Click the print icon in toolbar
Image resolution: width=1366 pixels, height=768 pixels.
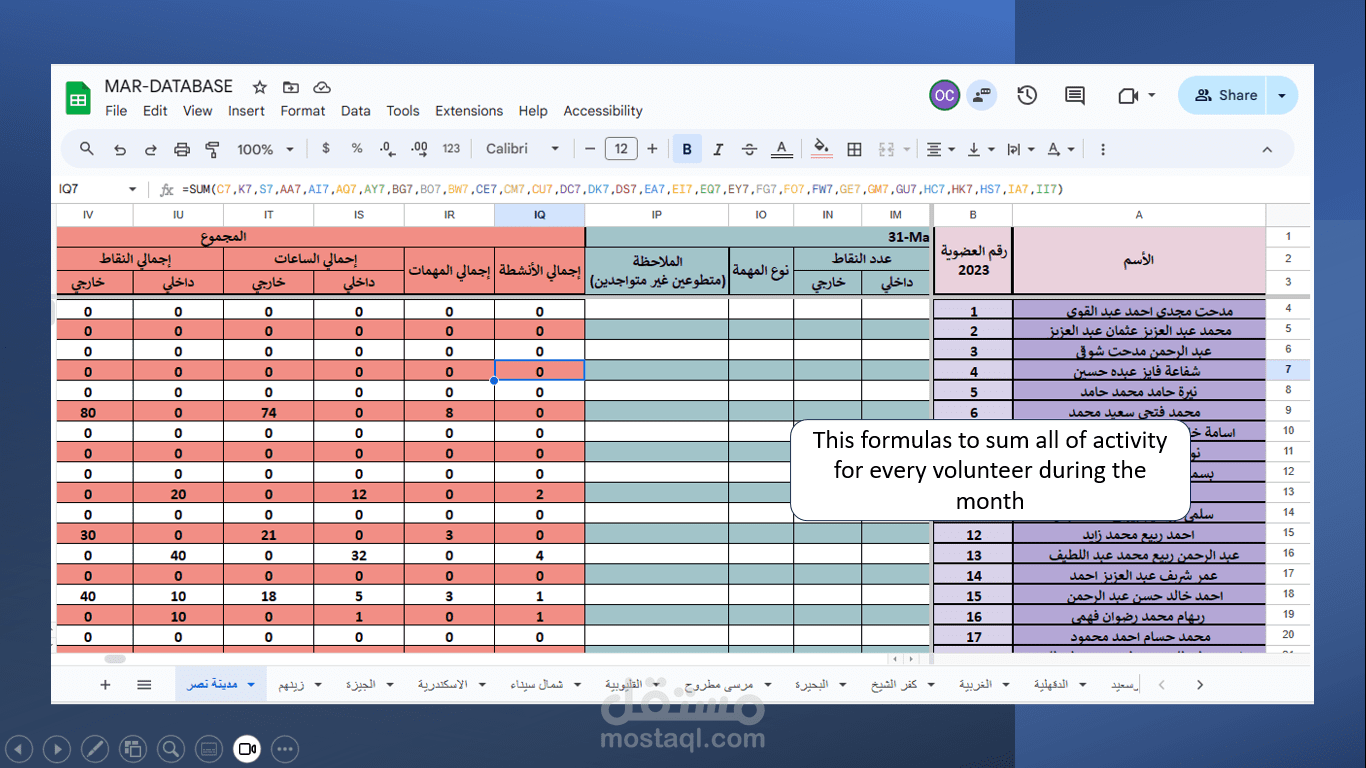[x=181, y=149]
